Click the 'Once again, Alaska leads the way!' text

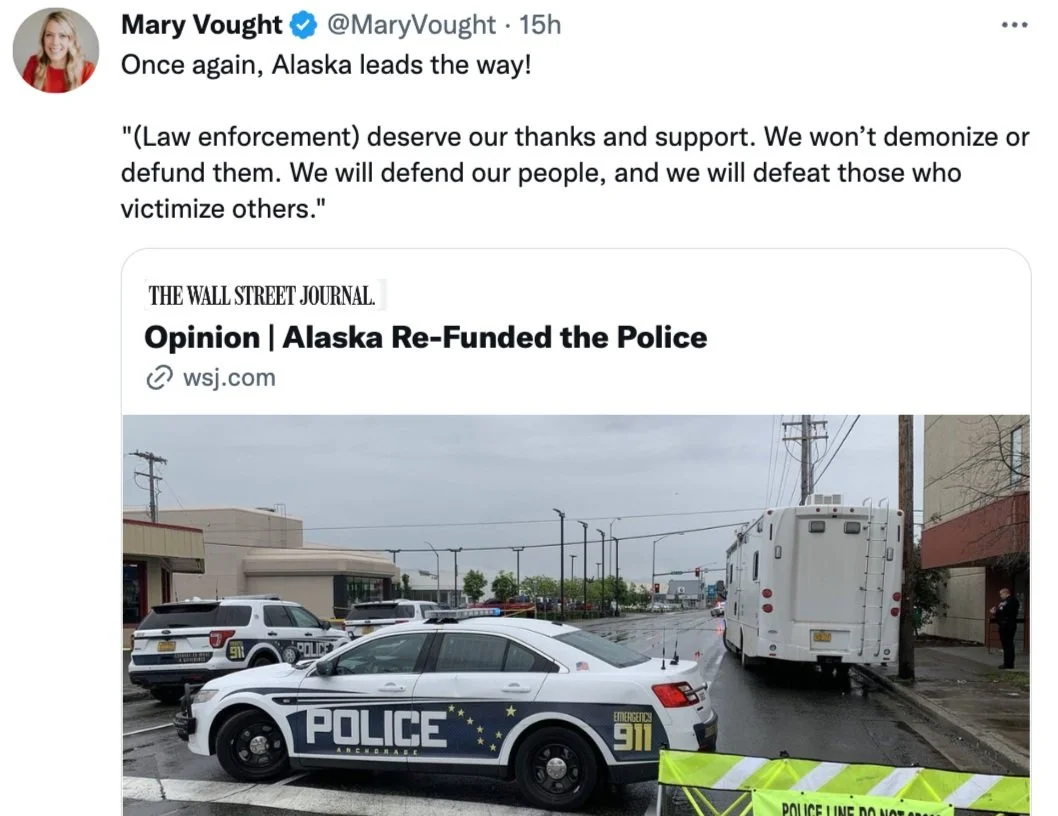[x=326, y=65]
